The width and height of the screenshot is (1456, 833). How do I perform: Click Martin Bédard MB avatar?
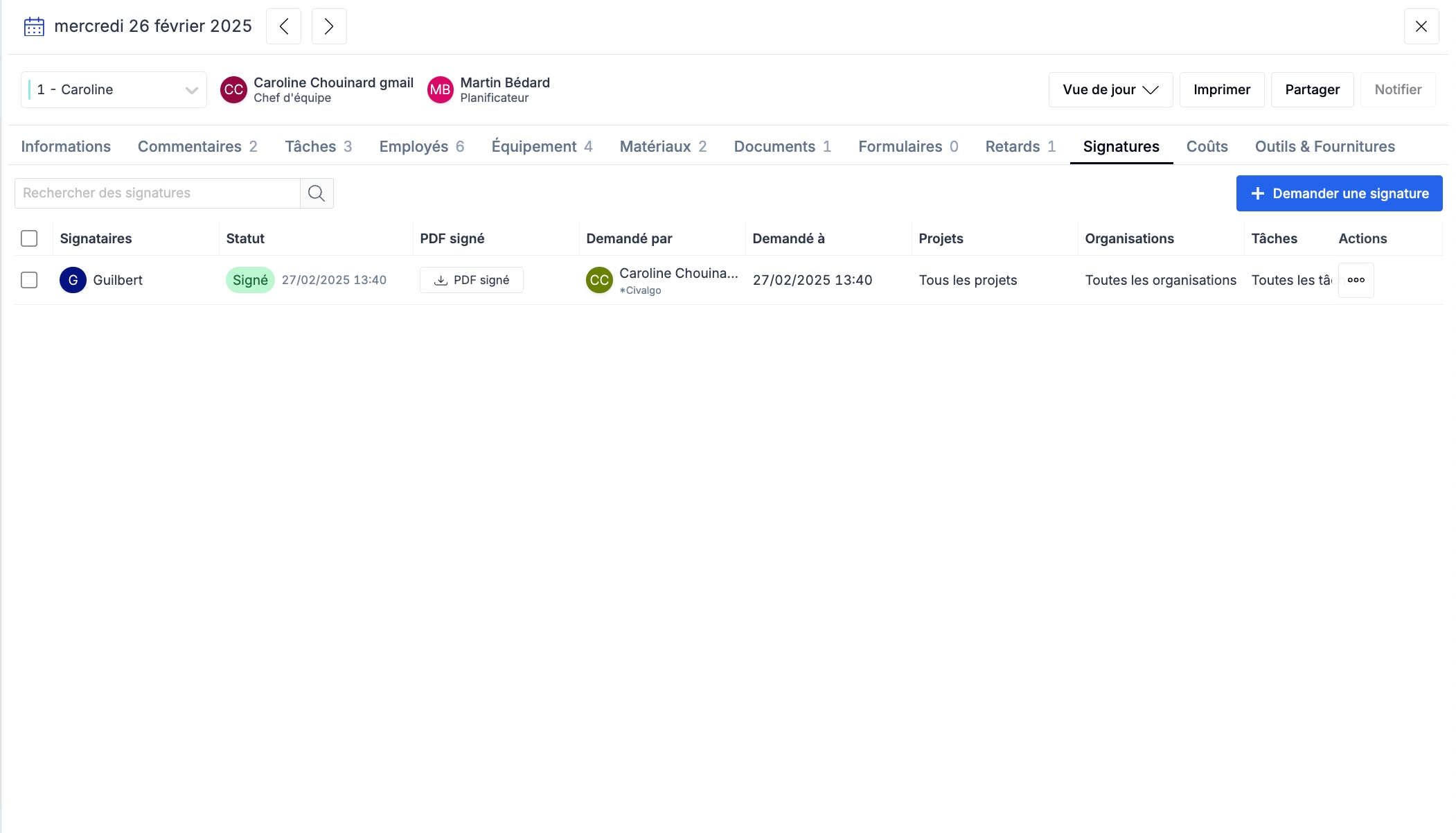pos(440,89)
